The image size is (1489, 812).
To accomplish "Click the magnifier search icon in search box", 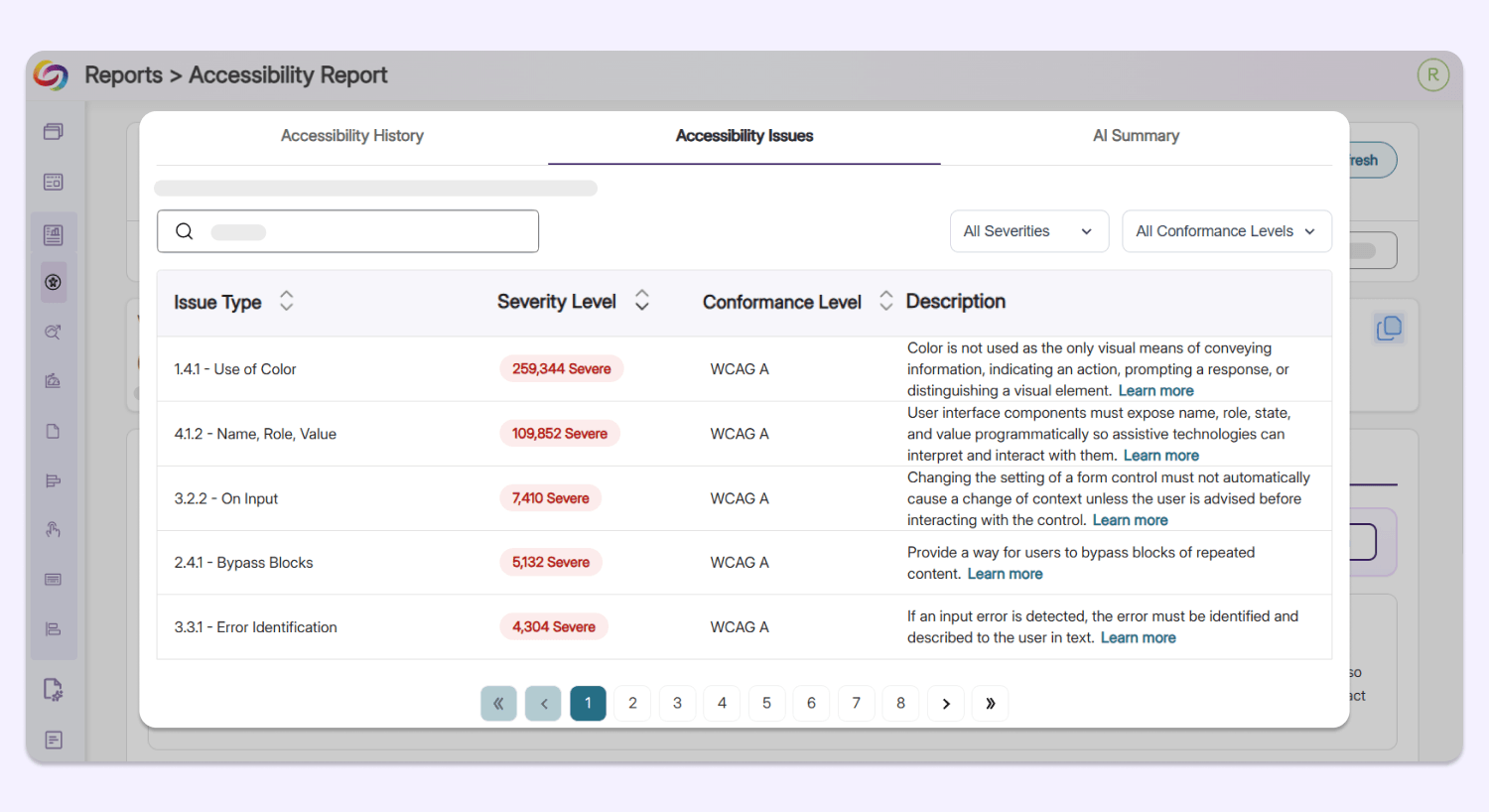I will 184,231.
